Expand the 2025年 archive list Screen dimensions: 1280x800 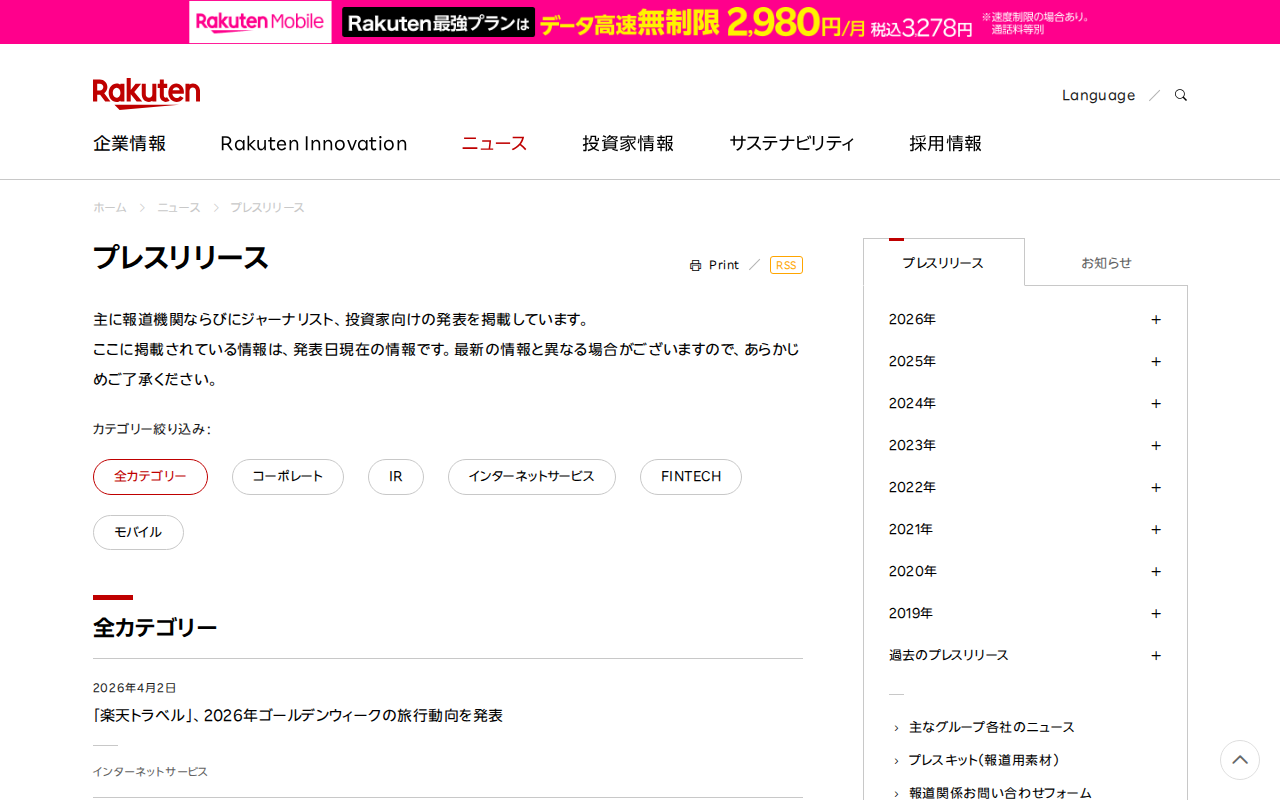point(1025,361)
